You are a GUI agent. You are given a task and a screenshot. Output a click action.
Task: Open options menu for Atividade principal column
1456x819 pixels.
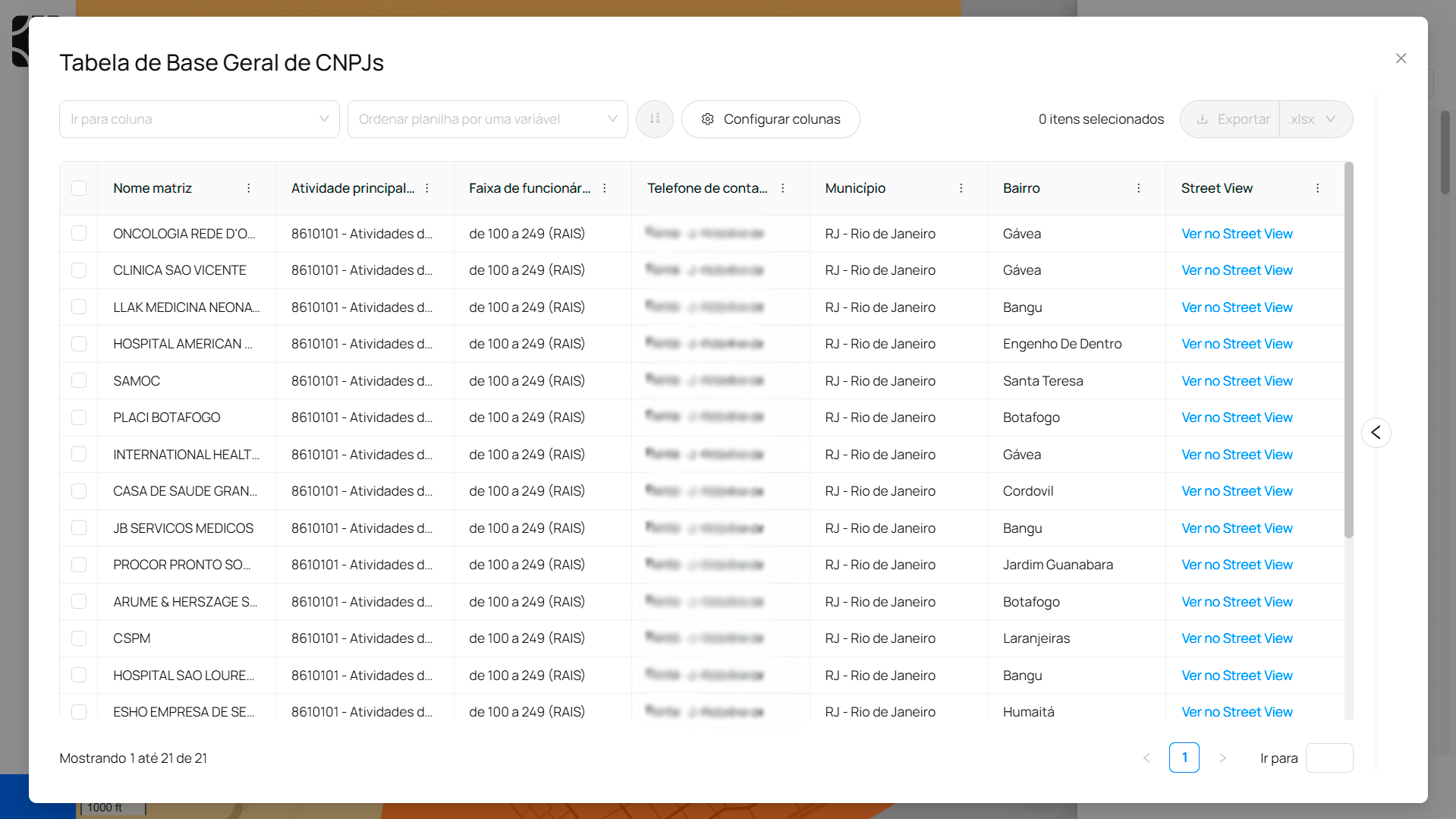click(427, 188)
